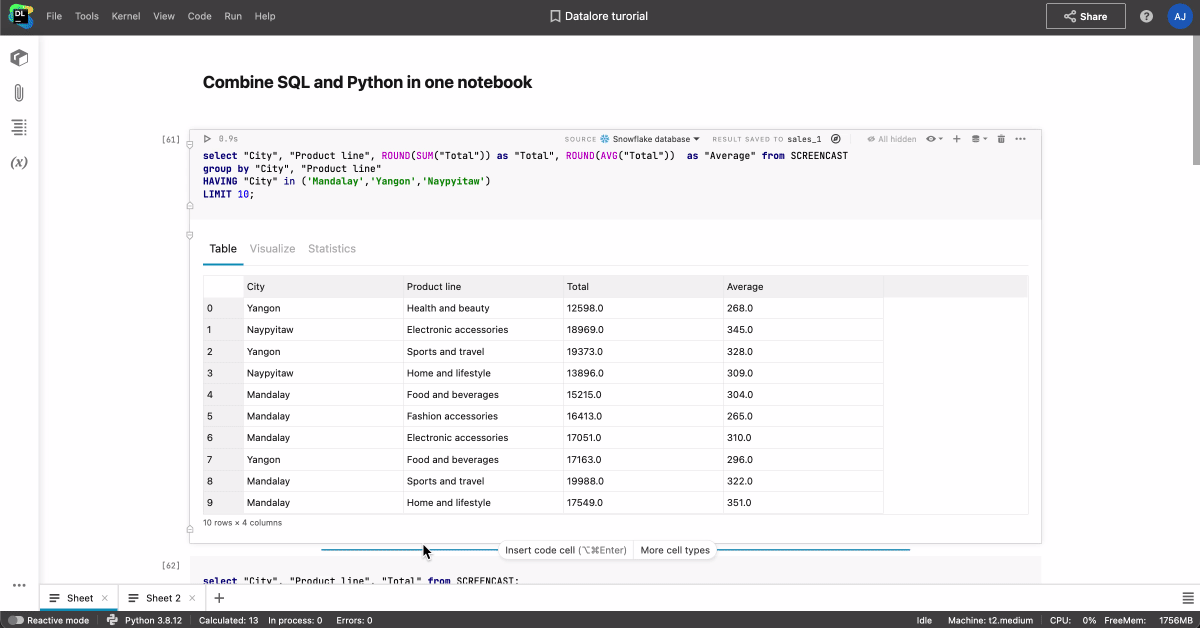Click More cell types button

pyautogui.click(x=675, y=550)
